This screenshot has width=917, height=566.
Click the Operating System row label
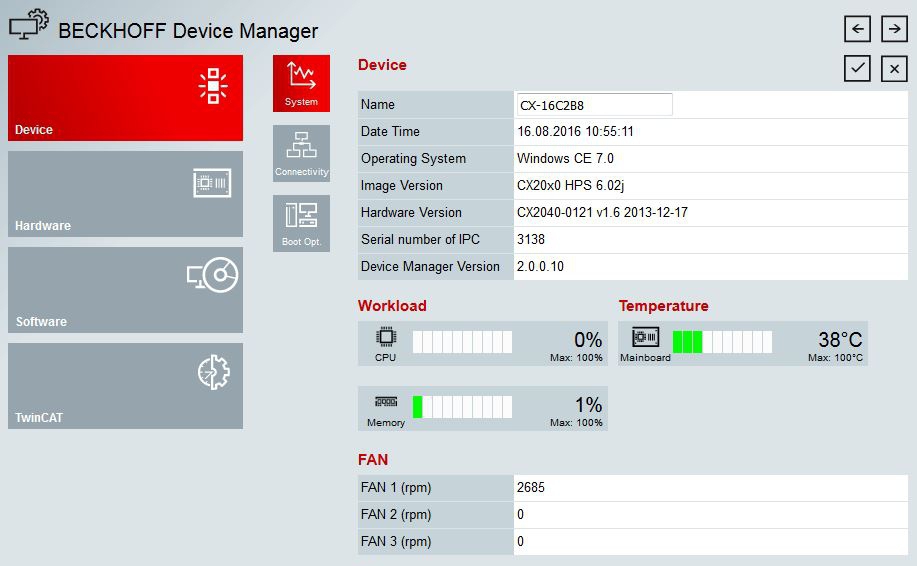413,158
